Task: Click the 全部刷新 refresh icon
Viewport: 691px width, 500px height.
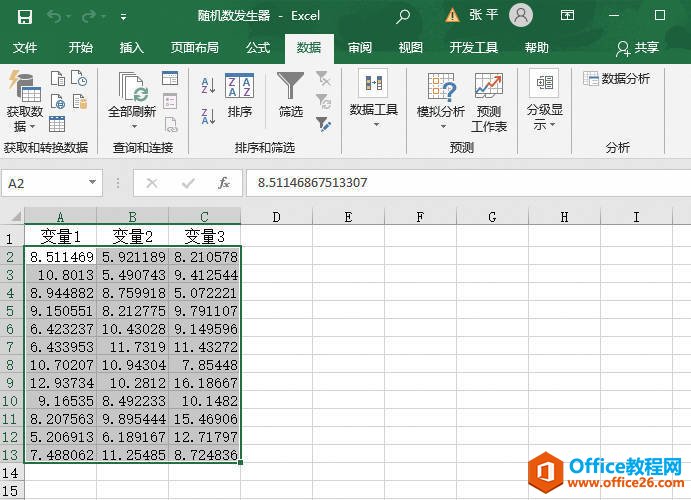Action: (x=132, y=88)
